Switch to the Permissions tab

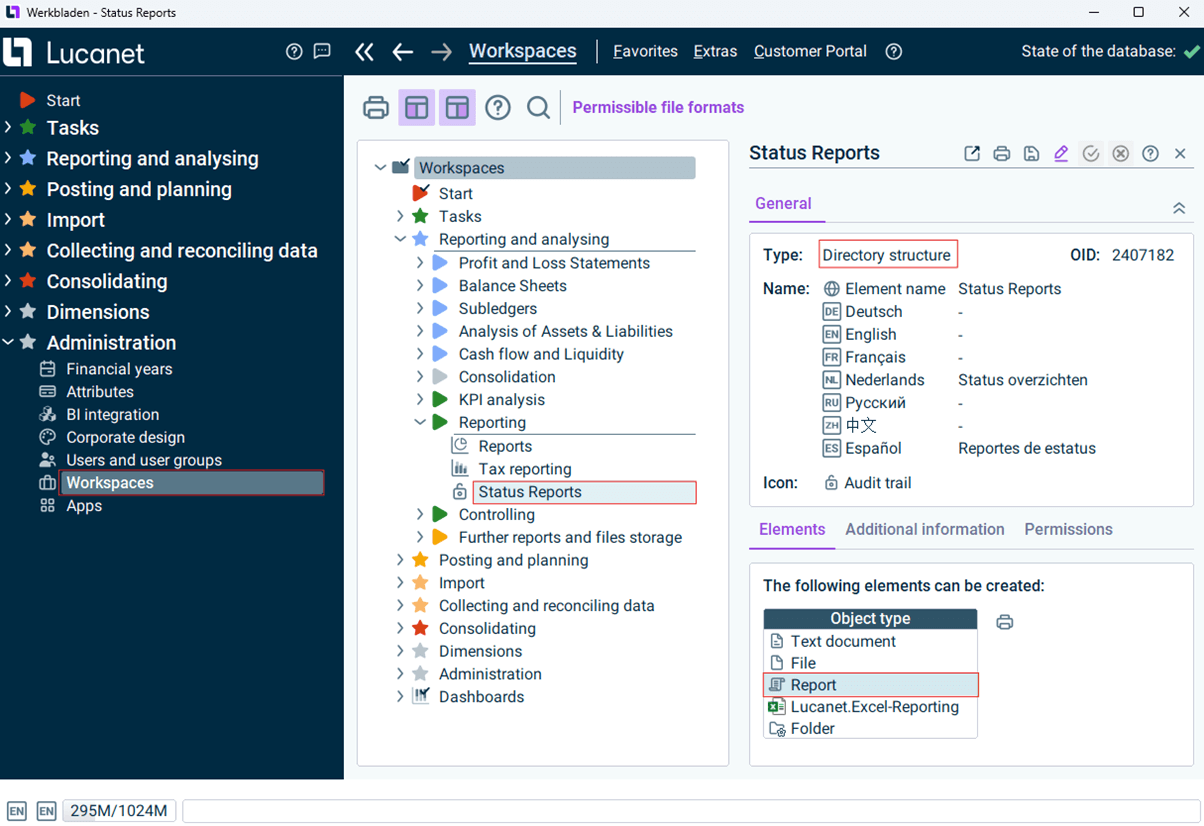[x=1068, y=529]
